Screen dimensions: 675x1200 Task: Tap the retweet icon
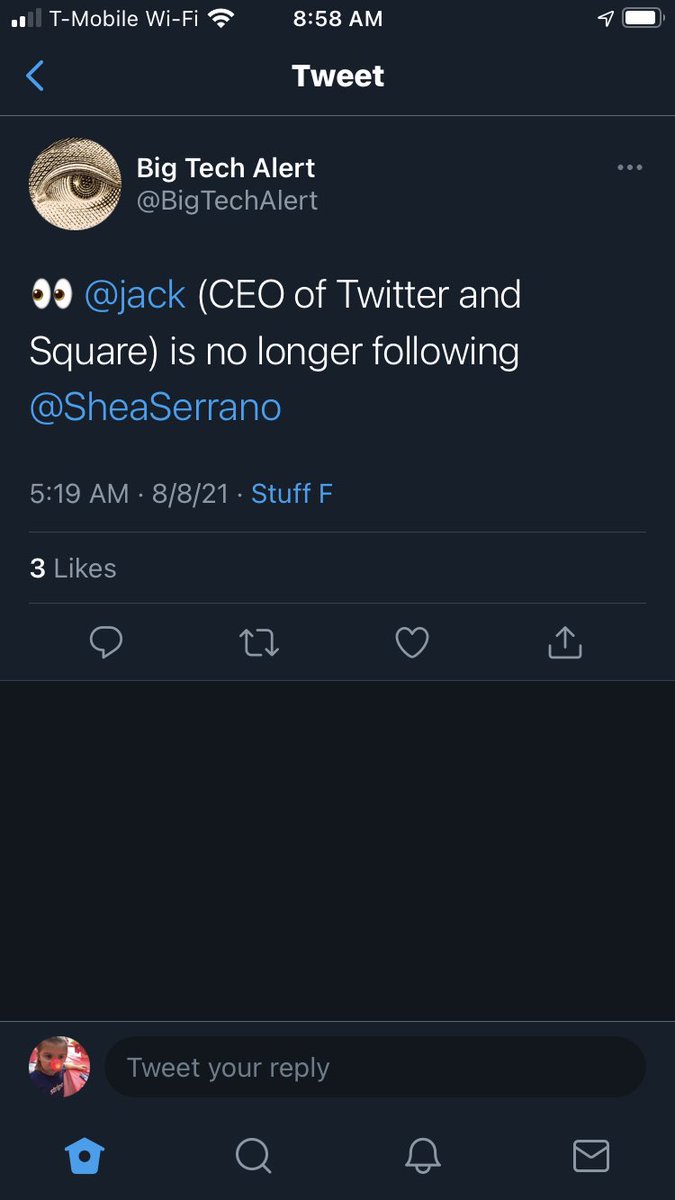click(260, 643)
